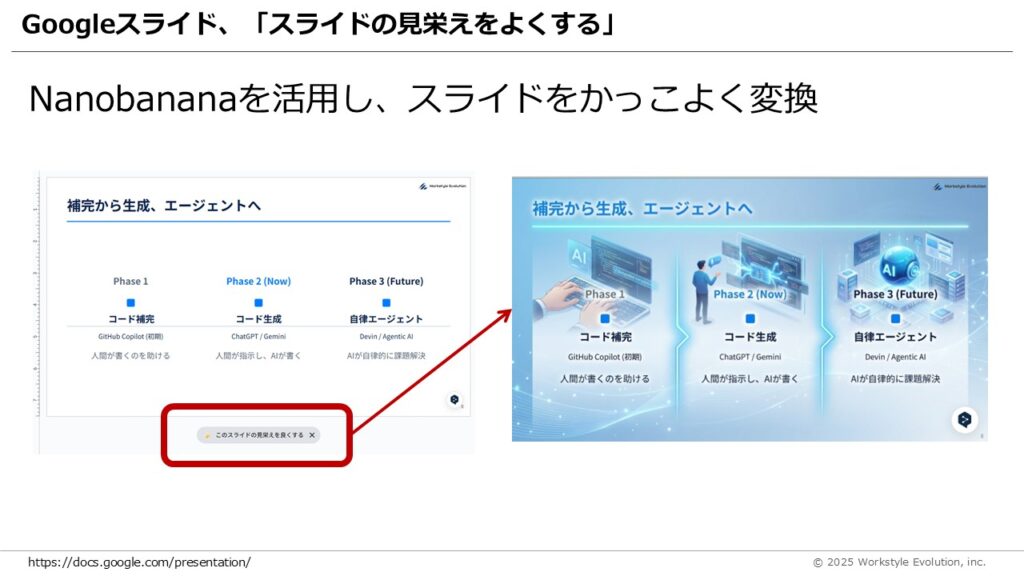Select the hexagon chat icon on the right image
1024x576 pixels.
pyautogui.click(x=964, y=417)
